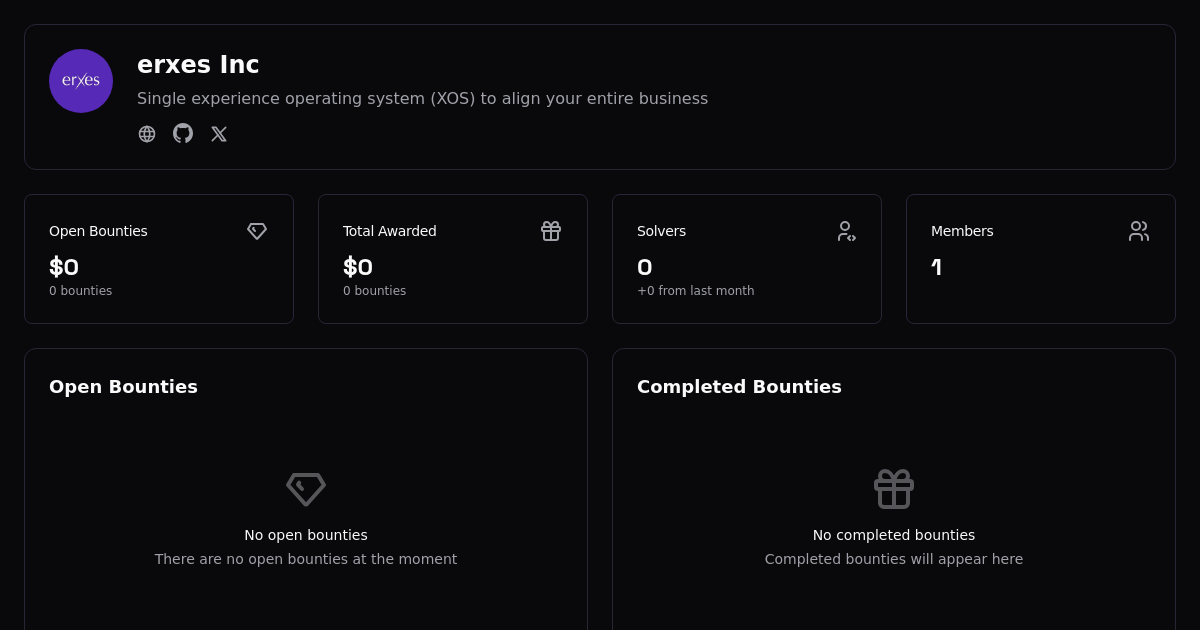Select the solvers person icon
1200x630 pixels.
coord(845,231)
